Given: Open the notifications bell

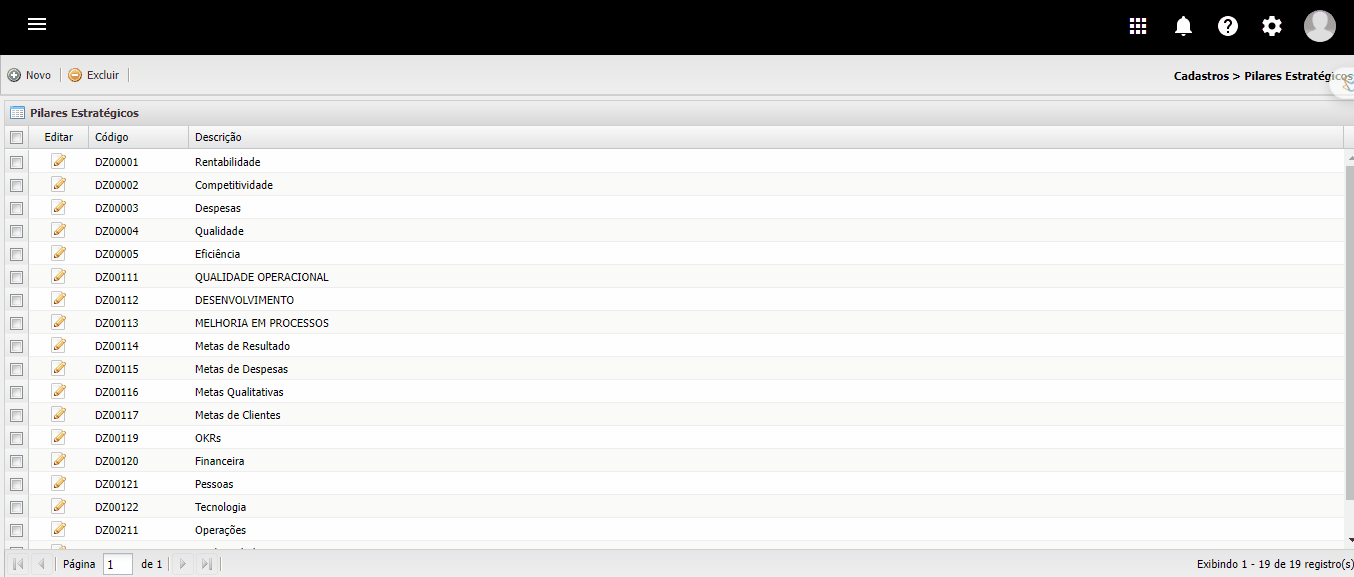Looking at the screenshot, I should [x=1184, y=26].
